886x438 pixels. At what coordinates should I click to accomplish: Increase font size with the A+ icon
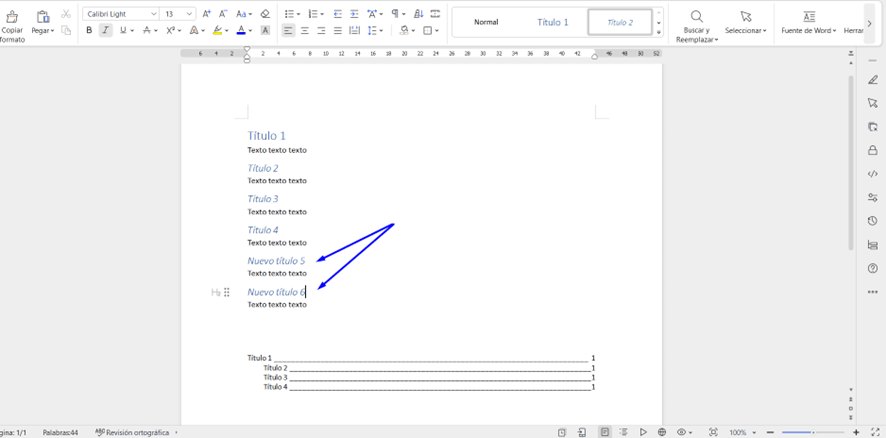pyautogui.click(x=207, y=14)
